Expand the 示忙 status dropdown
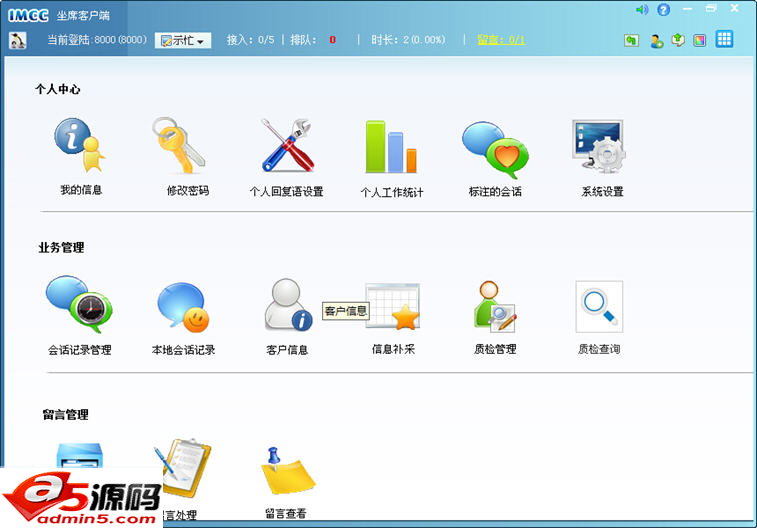 [183, 41]
